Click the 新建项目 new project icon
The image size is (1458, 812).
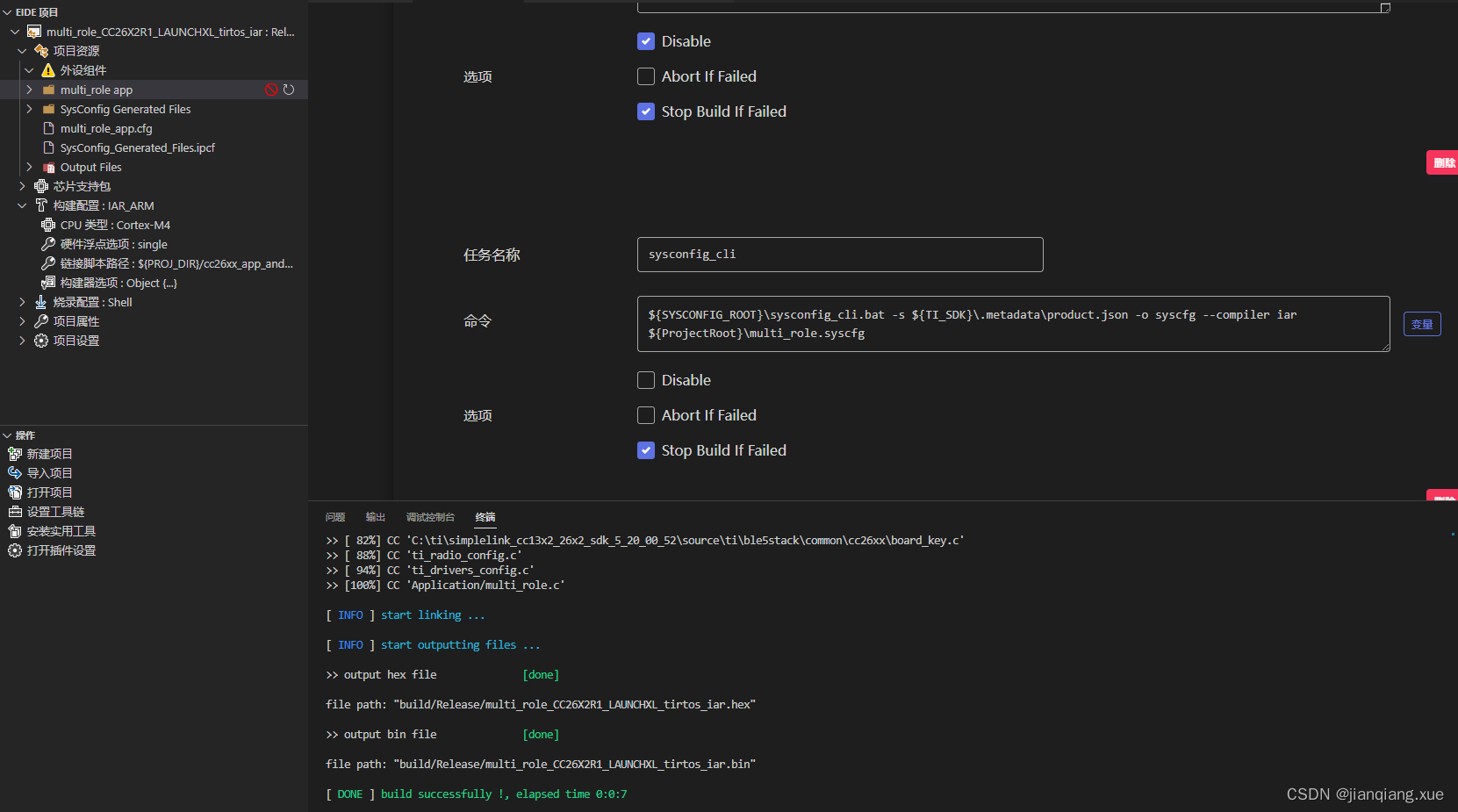pos(15,454)
